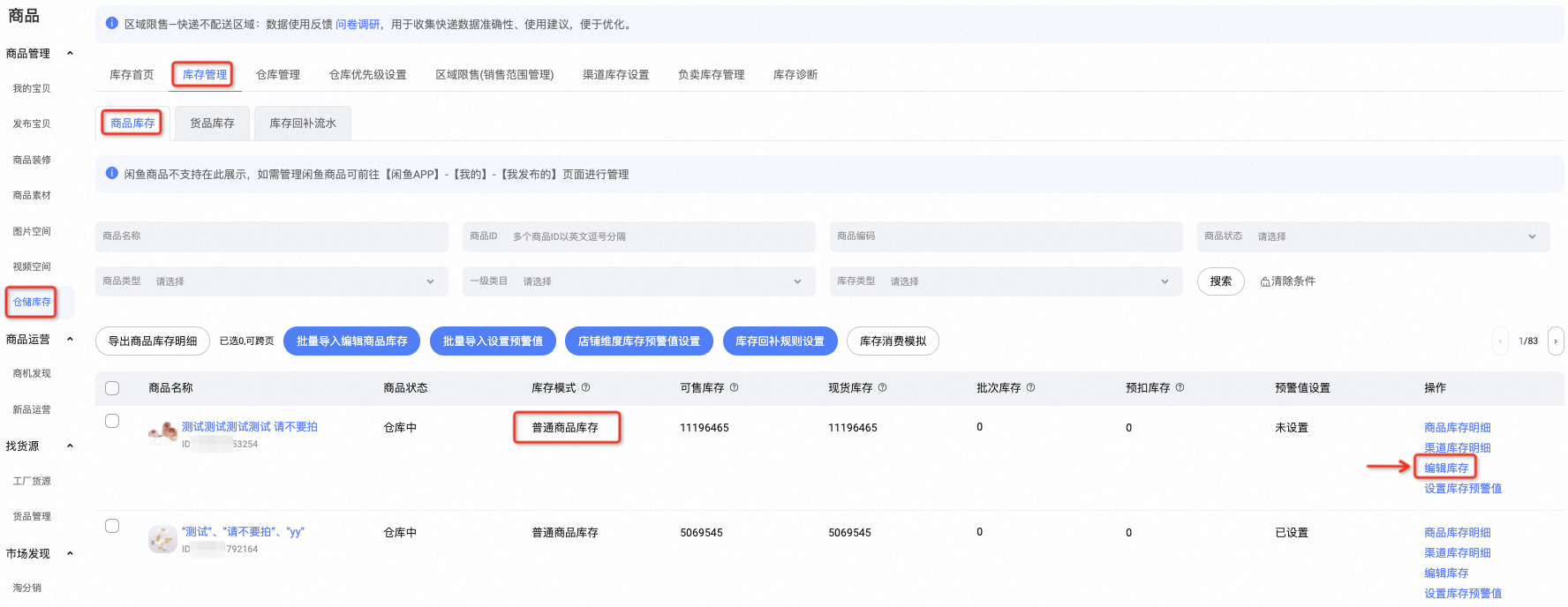This screenshot has width=1568, height=607.
Task: Open 图片空间 in sidebar
Action: (32, 232)
